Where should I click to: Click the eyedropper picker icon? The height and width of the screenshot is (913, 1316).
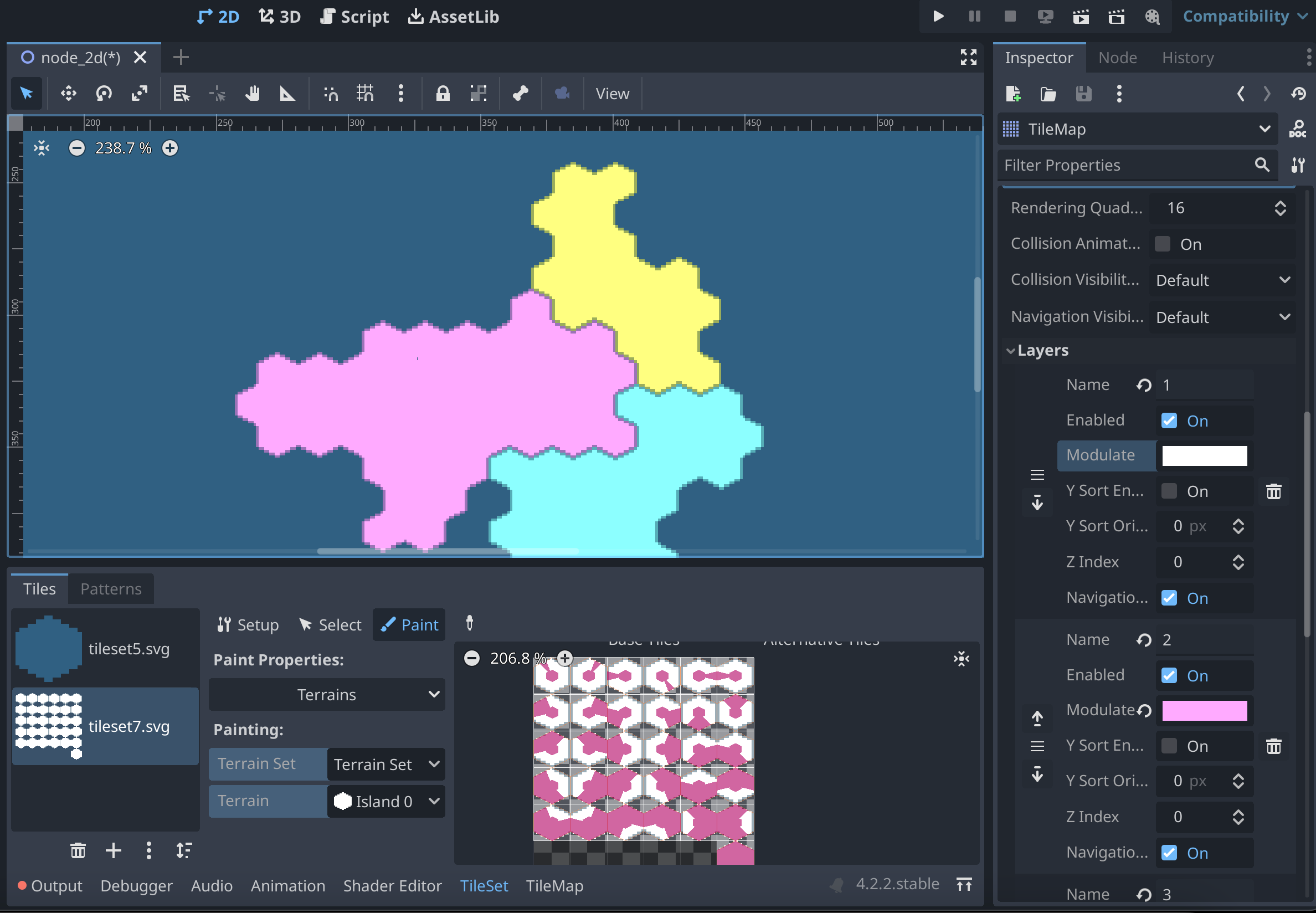470,623
